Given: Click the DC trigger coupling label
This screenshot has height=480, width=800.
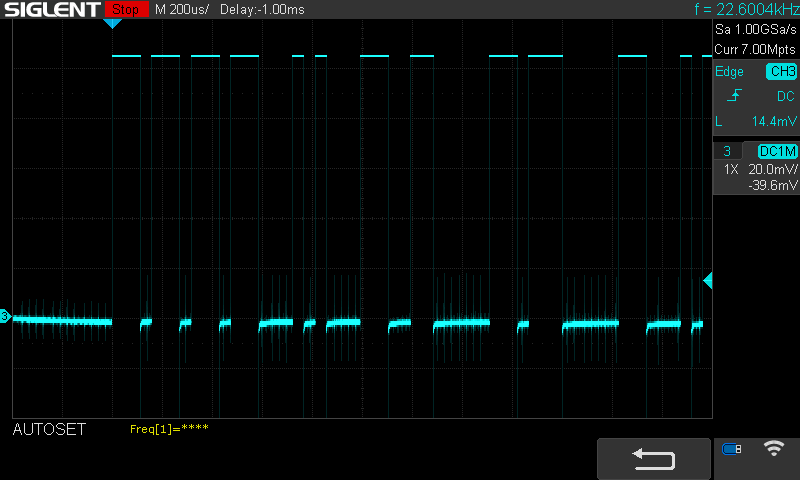Looking at the screenshot, I should point(786,96).
